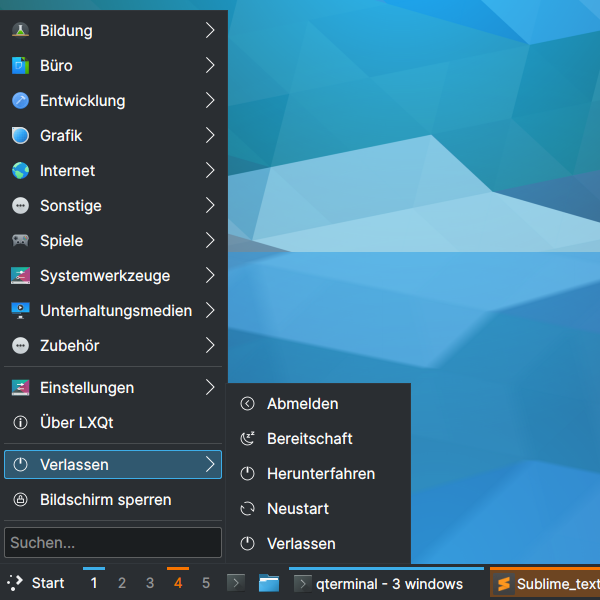
Task: Select Über LXQt menu entry
Action: pos(113,423)
